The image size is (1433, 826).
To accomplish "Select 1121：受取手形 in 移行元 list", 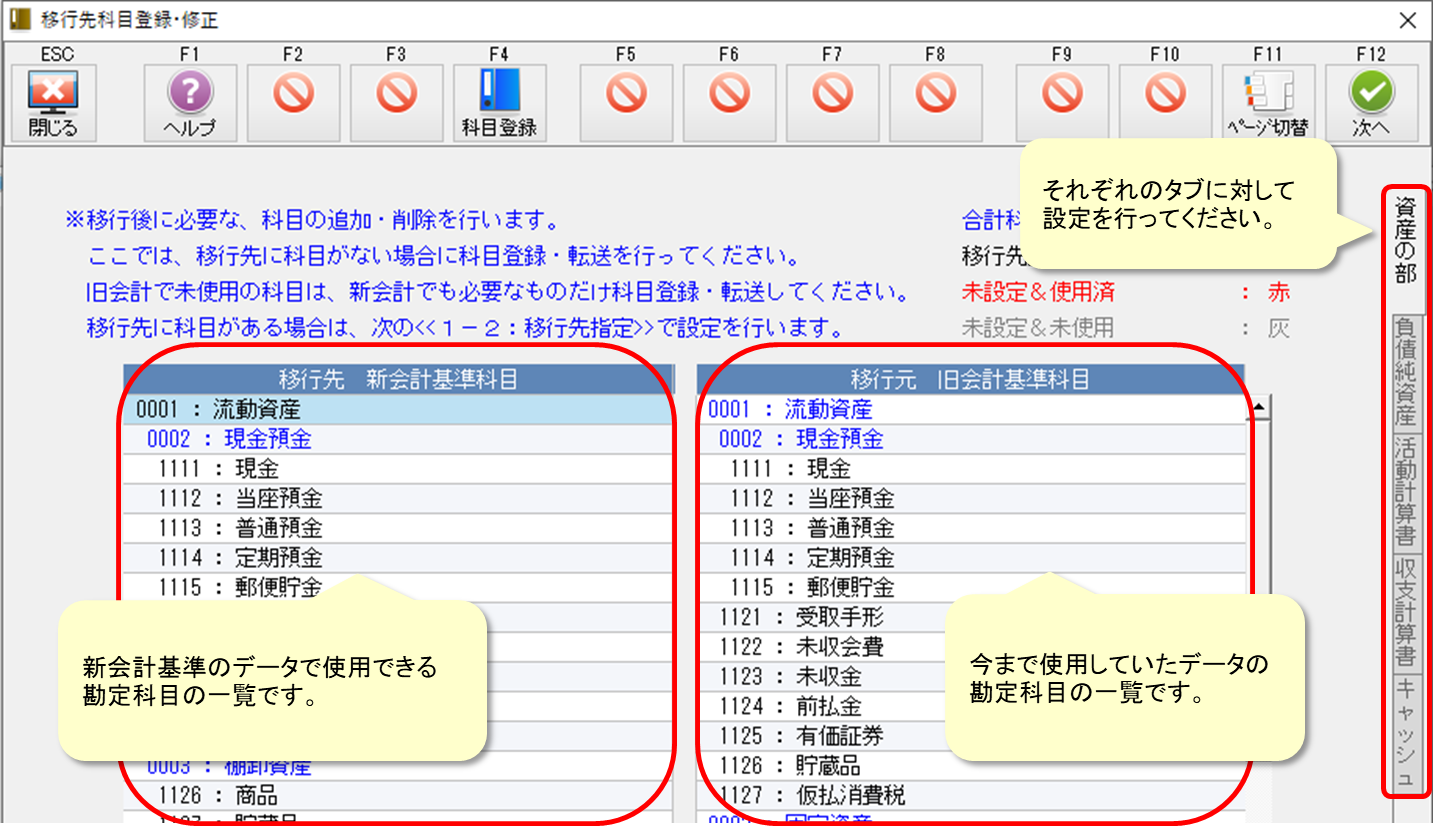I will click(972, 617).
